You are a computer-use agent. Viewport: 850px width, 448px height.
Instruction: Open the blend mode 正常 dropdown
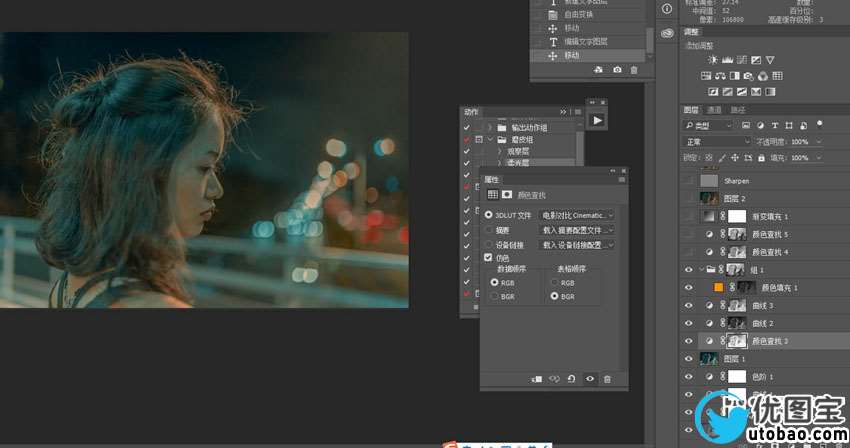coord(717,142)
